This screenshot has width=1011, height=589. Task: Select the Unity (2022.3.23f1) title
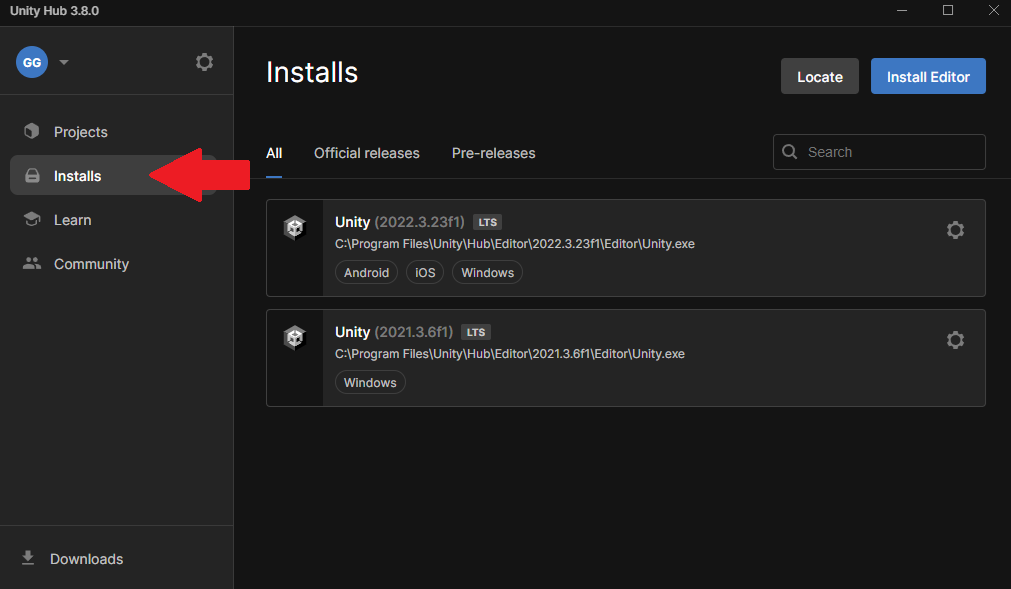[400, 222]
